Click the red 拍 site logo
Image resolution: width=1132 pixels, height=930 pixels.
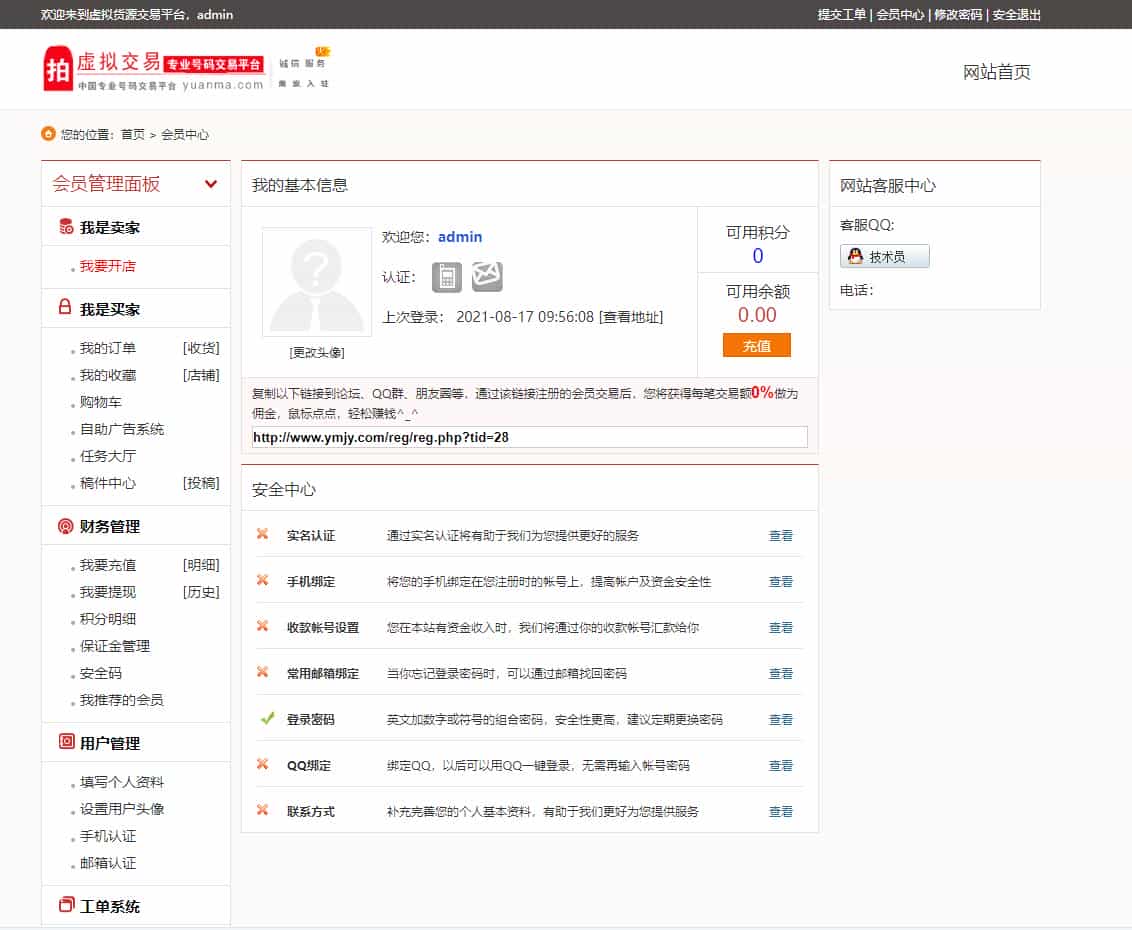click(x=58, y=69)
